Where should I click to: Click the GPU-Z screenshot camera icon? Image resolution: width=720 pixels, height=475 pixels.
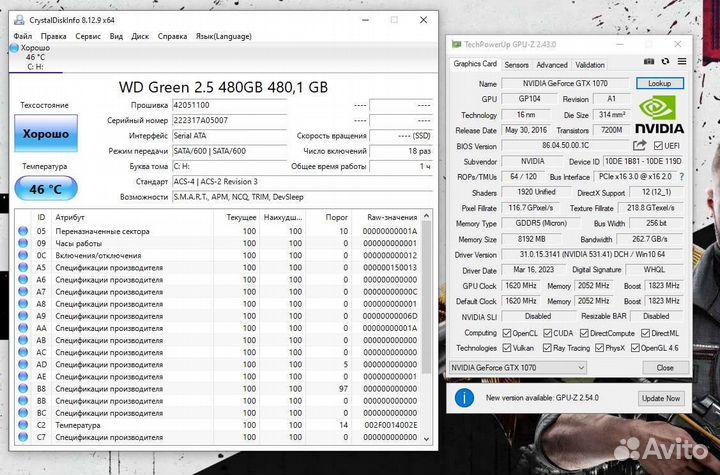(x=648, y=62)
